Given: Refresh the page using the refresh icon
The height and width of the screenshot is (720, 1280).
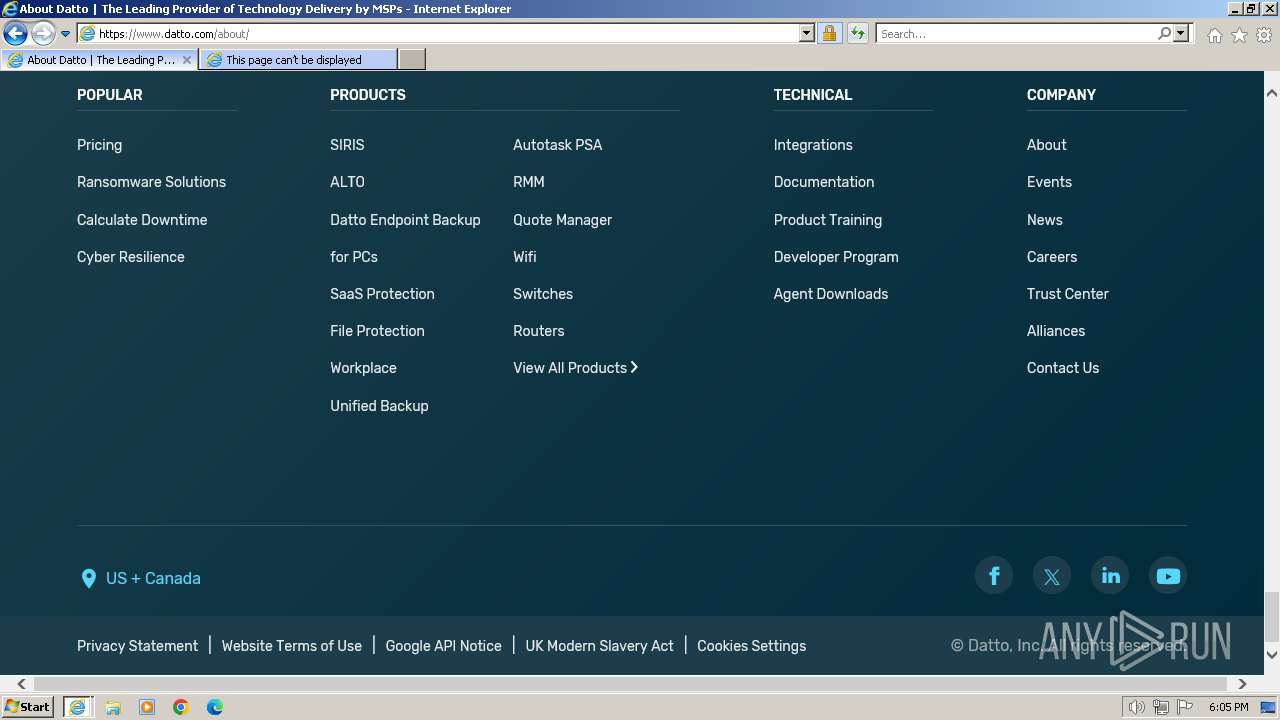Looking at the screenshot, I should pyautogui.click(x=857, y=33).
